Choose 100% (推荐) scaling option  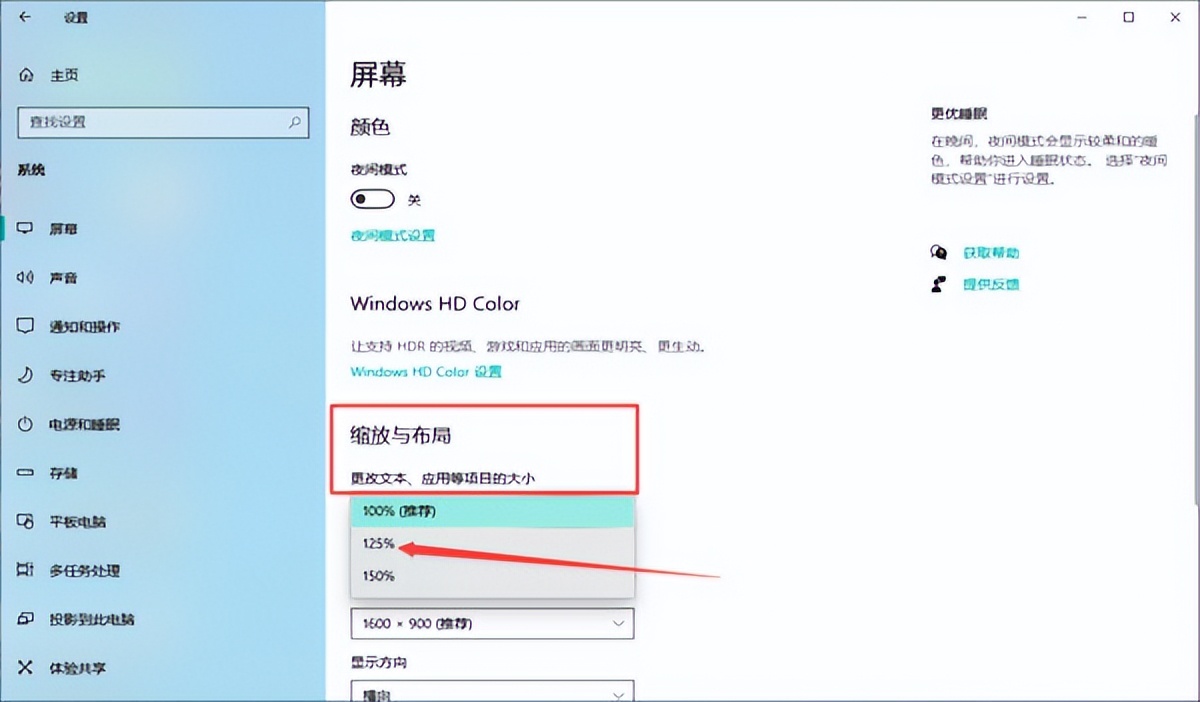coord(492,511)
